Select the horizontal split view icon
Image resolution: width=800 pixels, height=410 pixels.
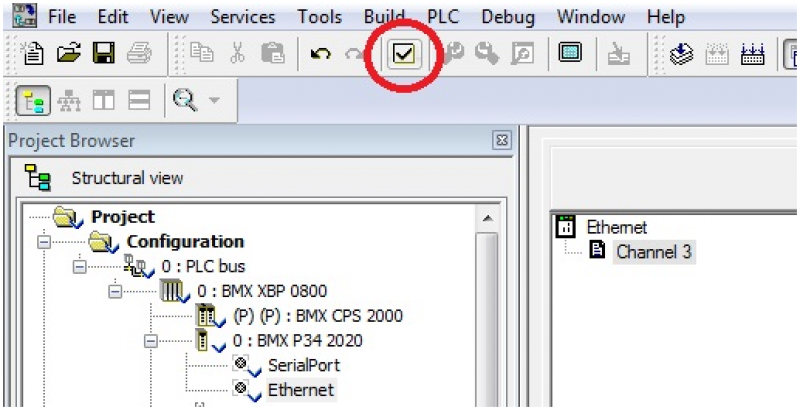(139, 100)
